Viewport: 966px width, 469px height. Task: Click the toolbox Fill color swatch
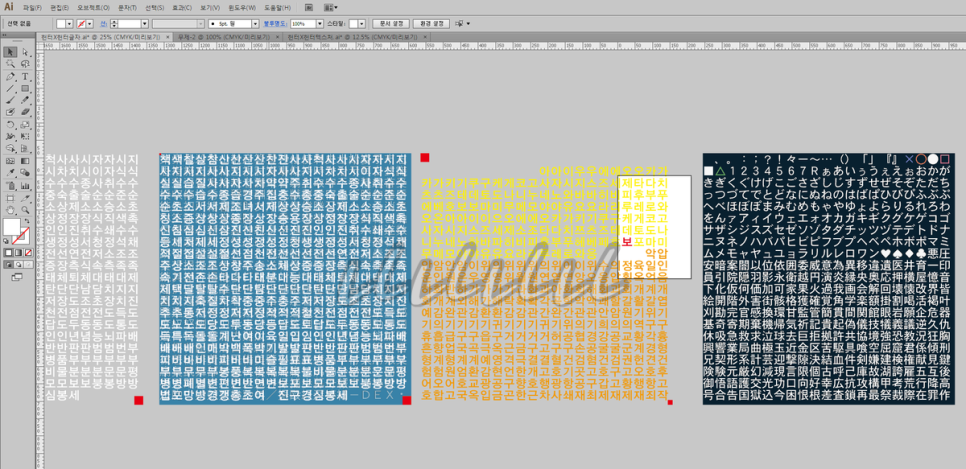pyautogui.click(x=10, y=225)
